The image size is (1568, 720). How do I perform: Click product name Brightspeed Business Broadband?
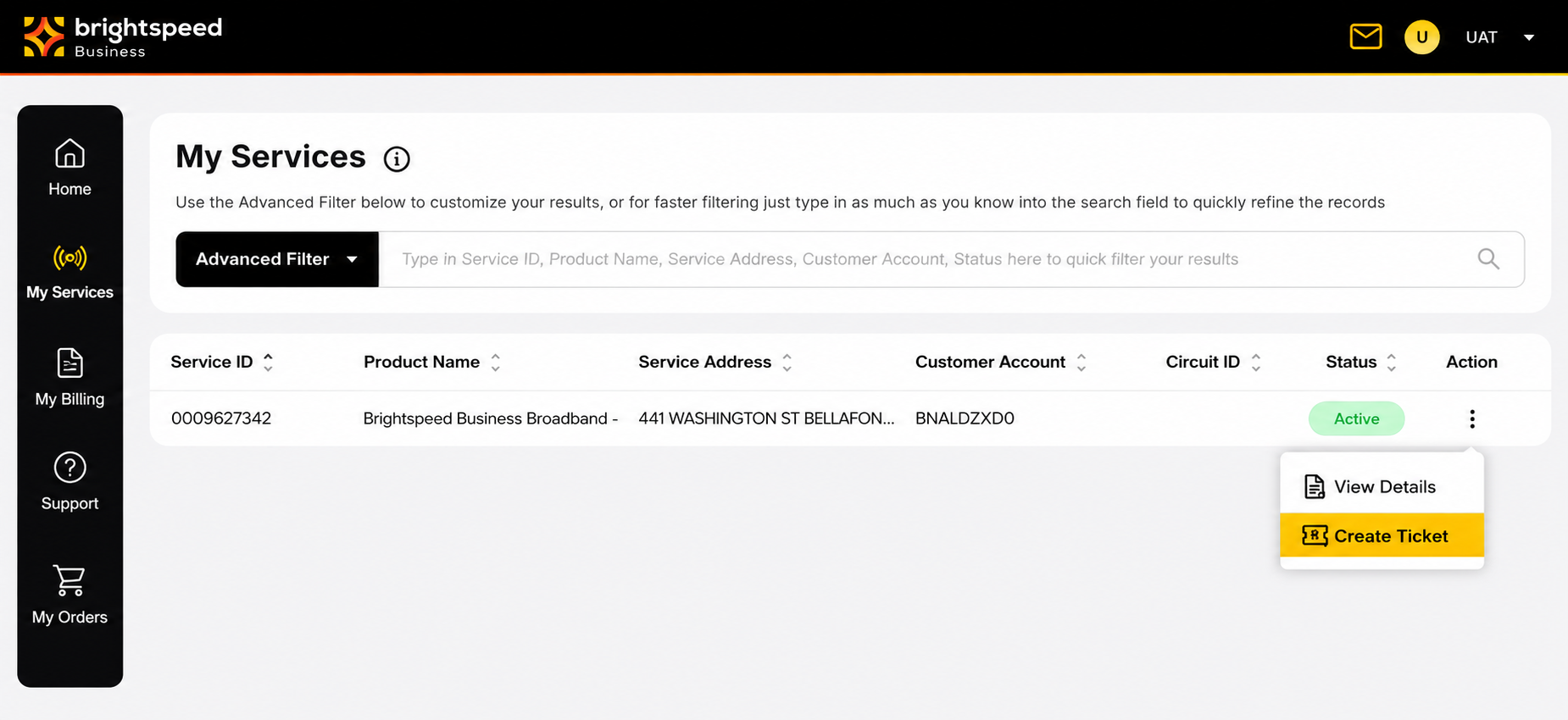click(x=491, y=418)
